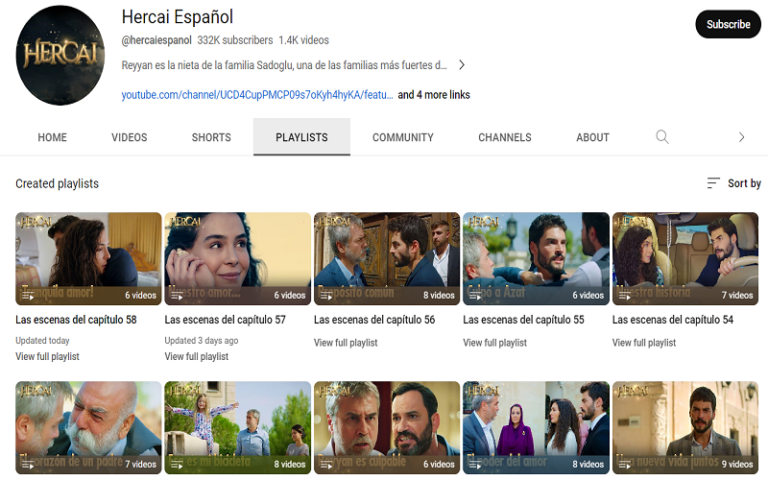
Task: Click playlist queue icon on capítulo 57 thumbnail
Action: click(x=177, y=295)
